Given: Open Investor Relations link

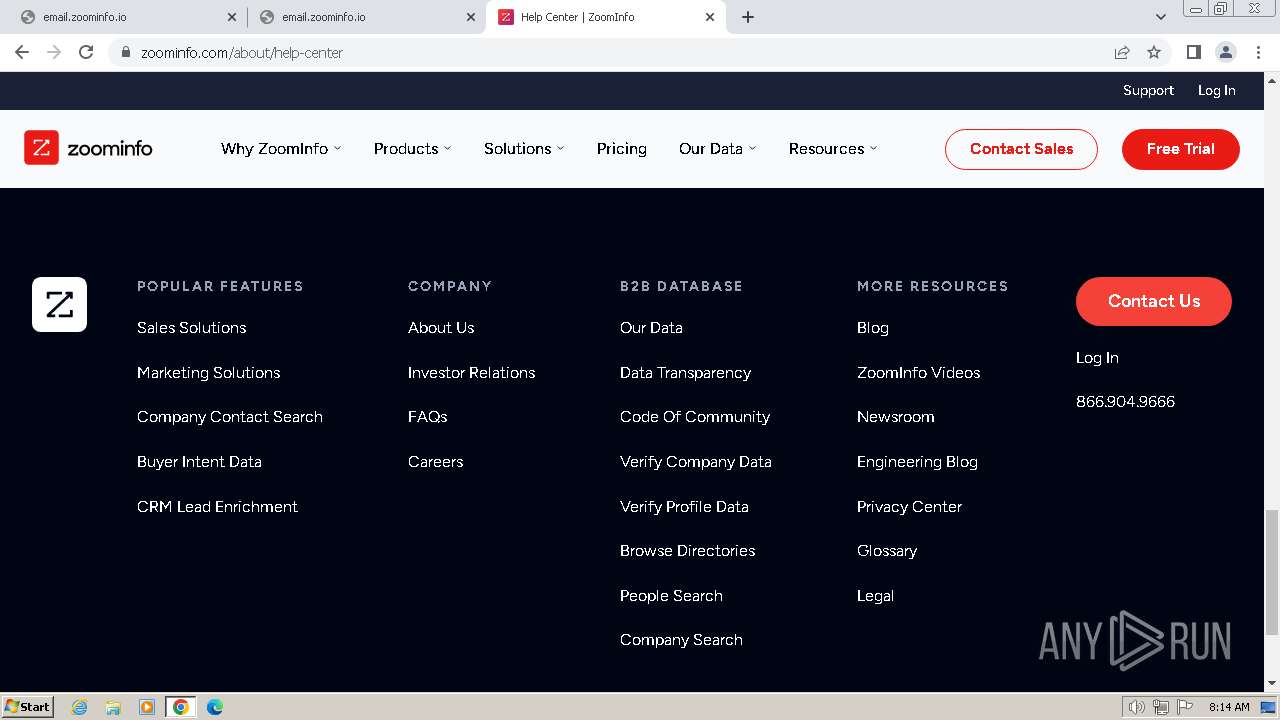Looking at the screenshot, I should [x=472, y=372].
